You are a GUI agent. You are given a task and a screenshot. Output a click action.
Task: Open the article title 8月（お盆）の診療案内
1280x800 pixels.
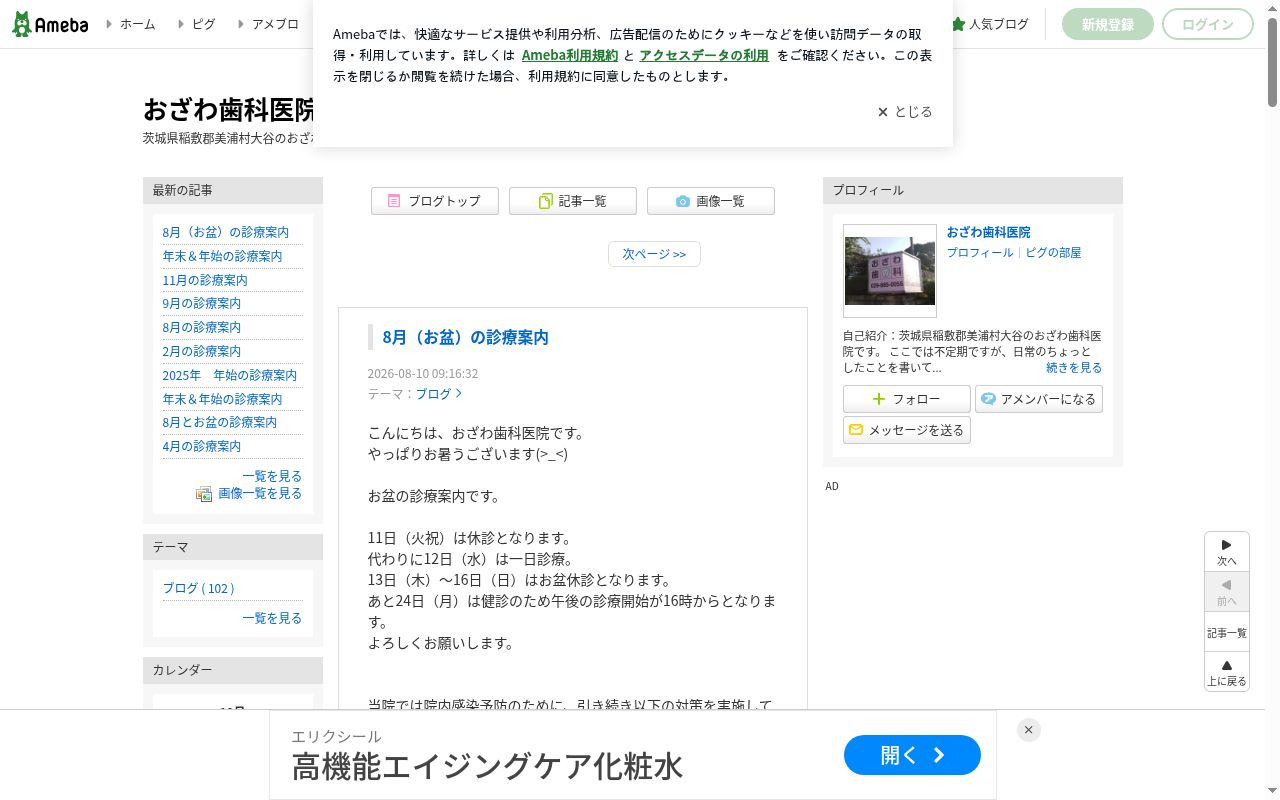coord(466,337)
